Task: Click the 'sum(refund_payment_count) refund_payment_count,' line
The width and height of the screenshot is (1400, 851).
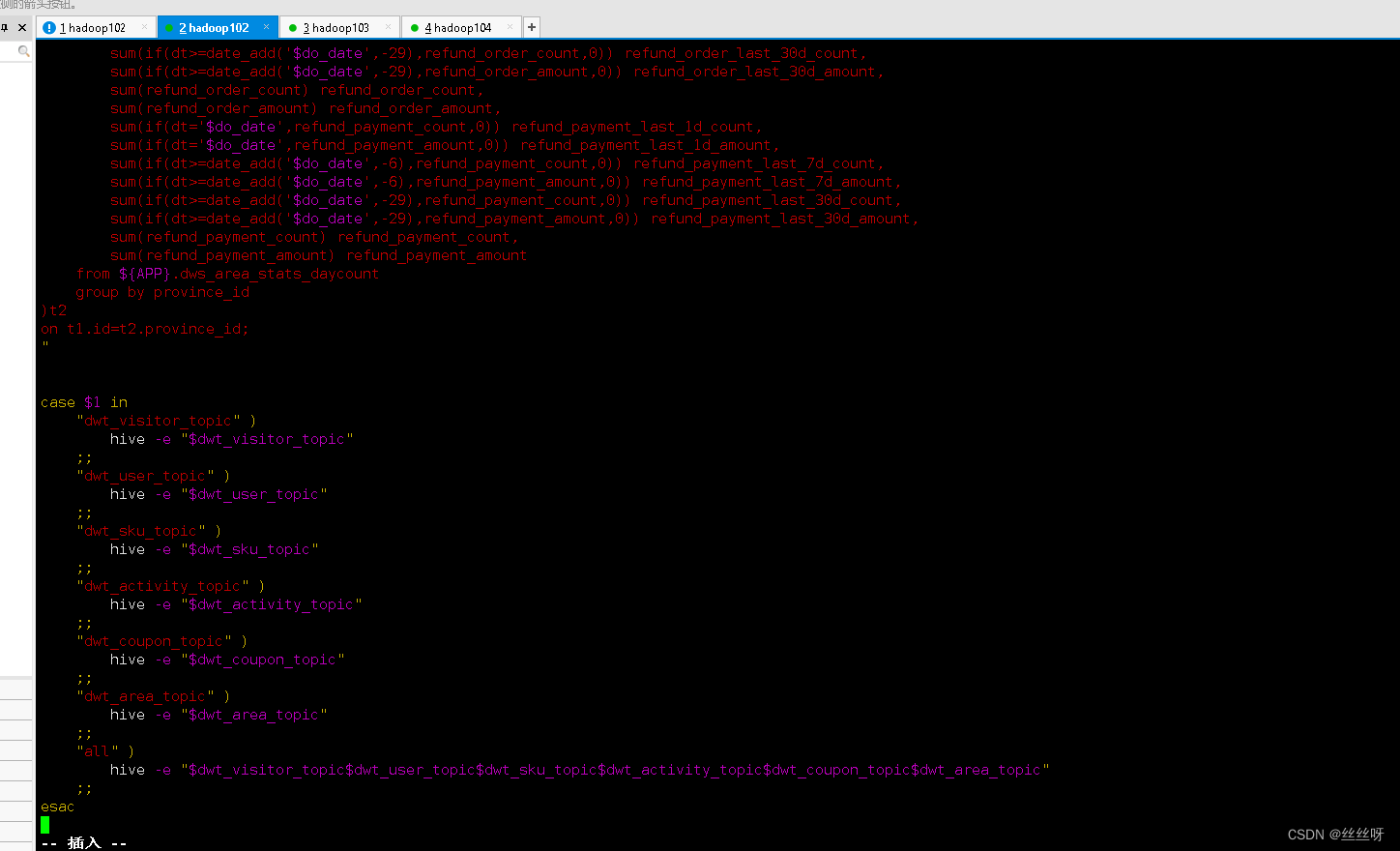Action: coord(314,237)
